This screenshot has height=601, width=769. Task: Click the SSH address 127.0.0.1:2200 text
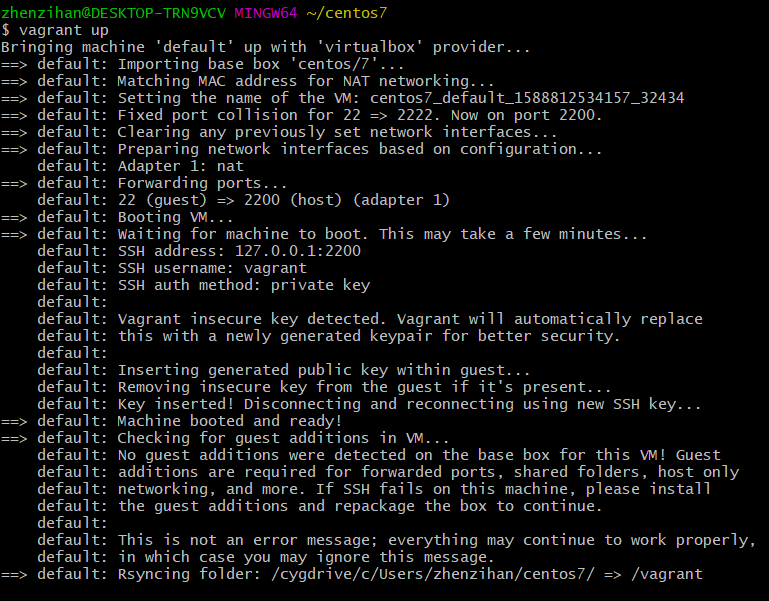click(x=298, y=251)
